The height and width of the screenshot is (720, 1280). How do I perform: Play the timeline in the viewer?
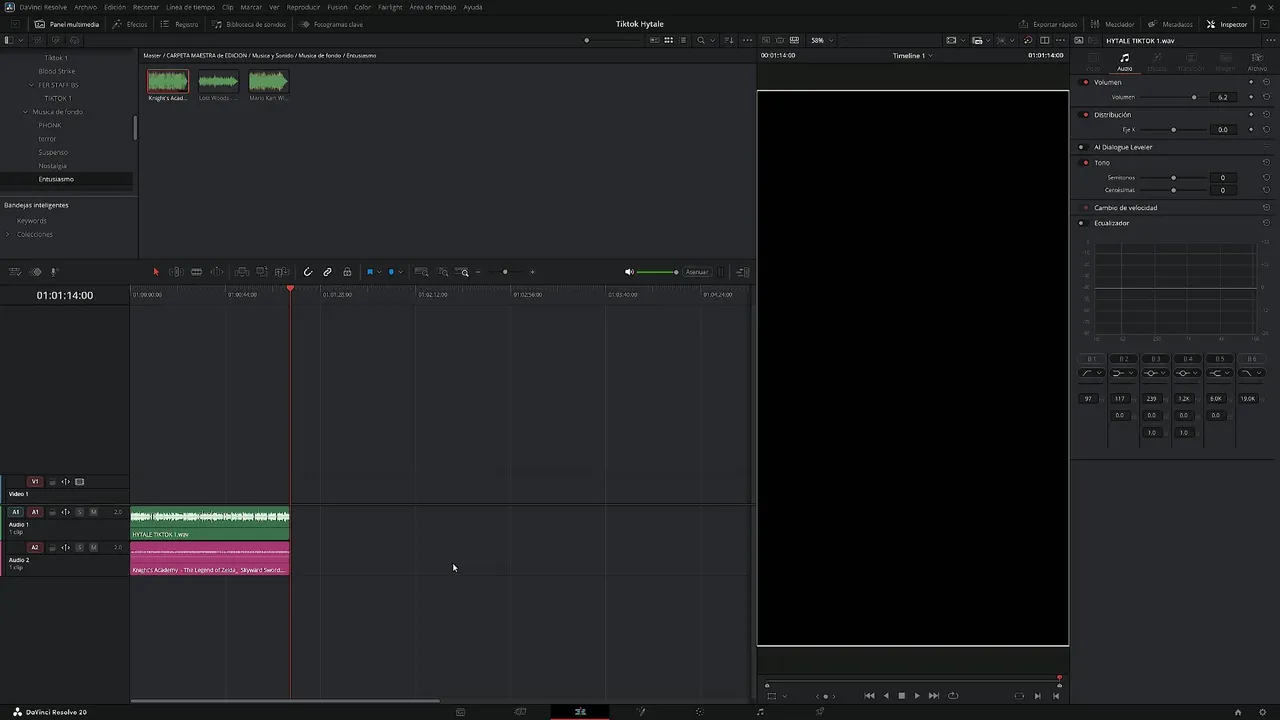point(917,696)
